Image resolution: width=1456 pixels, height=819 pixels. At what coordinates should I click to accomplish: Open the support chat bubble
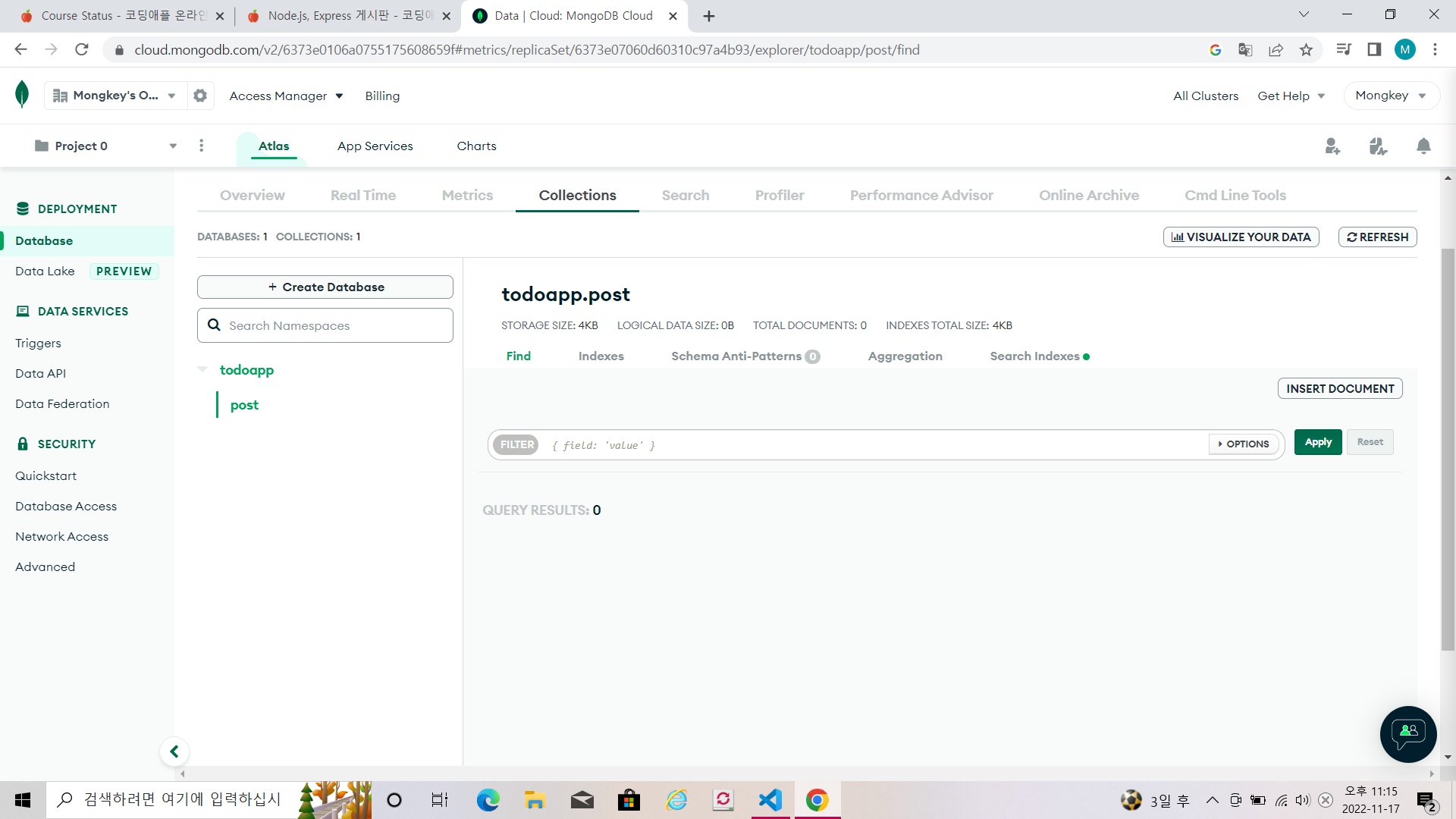click(x=1408, y=734)
